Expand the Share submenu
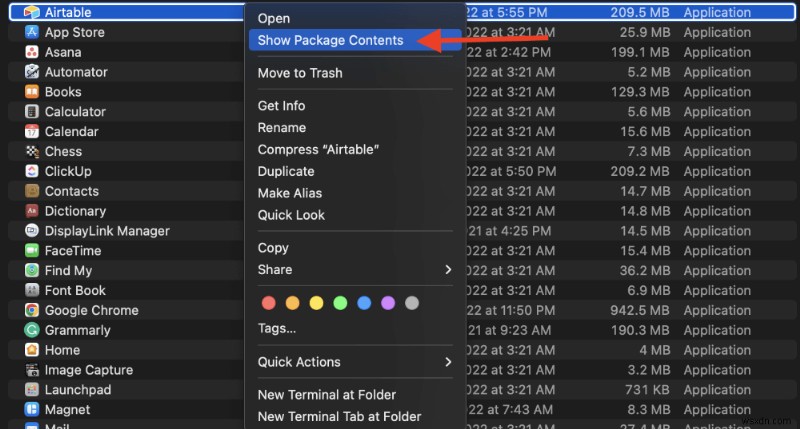Image resolution: width=800 pixels, height=429 pixels. (x=355, y=270)
